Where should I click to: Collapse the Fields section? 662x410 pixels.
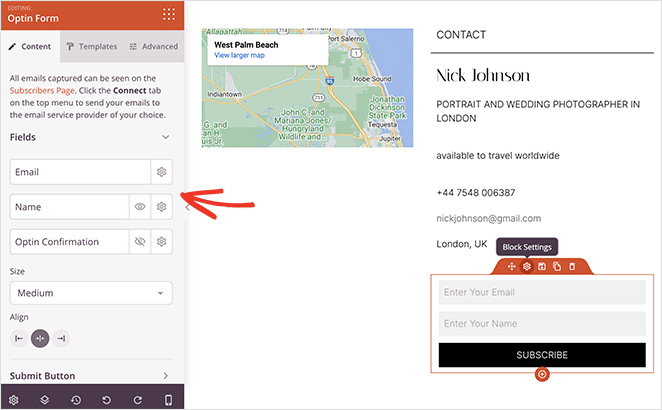tap(165, 137)
